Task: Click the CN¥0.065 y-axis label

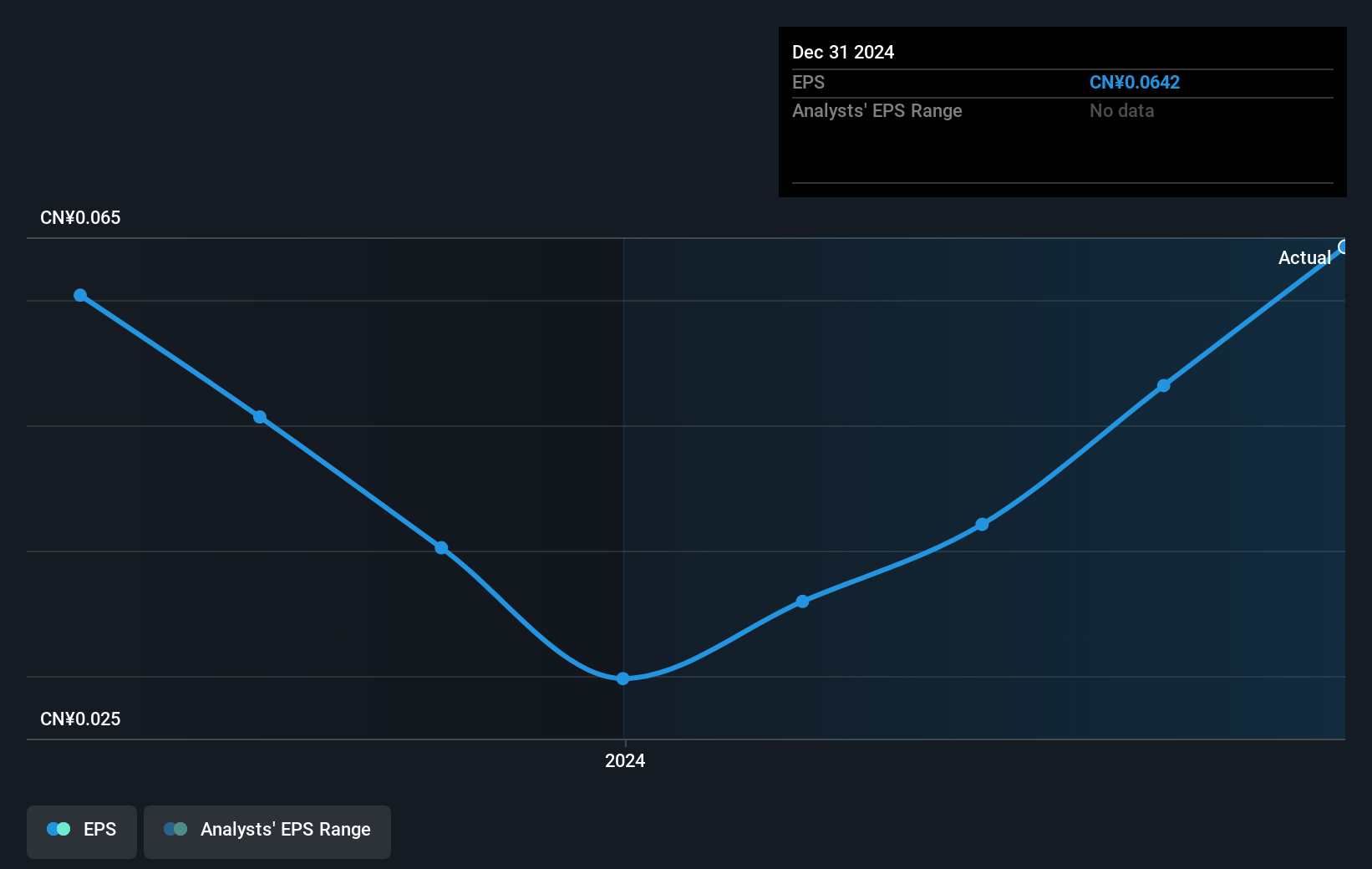Action: 80,217
